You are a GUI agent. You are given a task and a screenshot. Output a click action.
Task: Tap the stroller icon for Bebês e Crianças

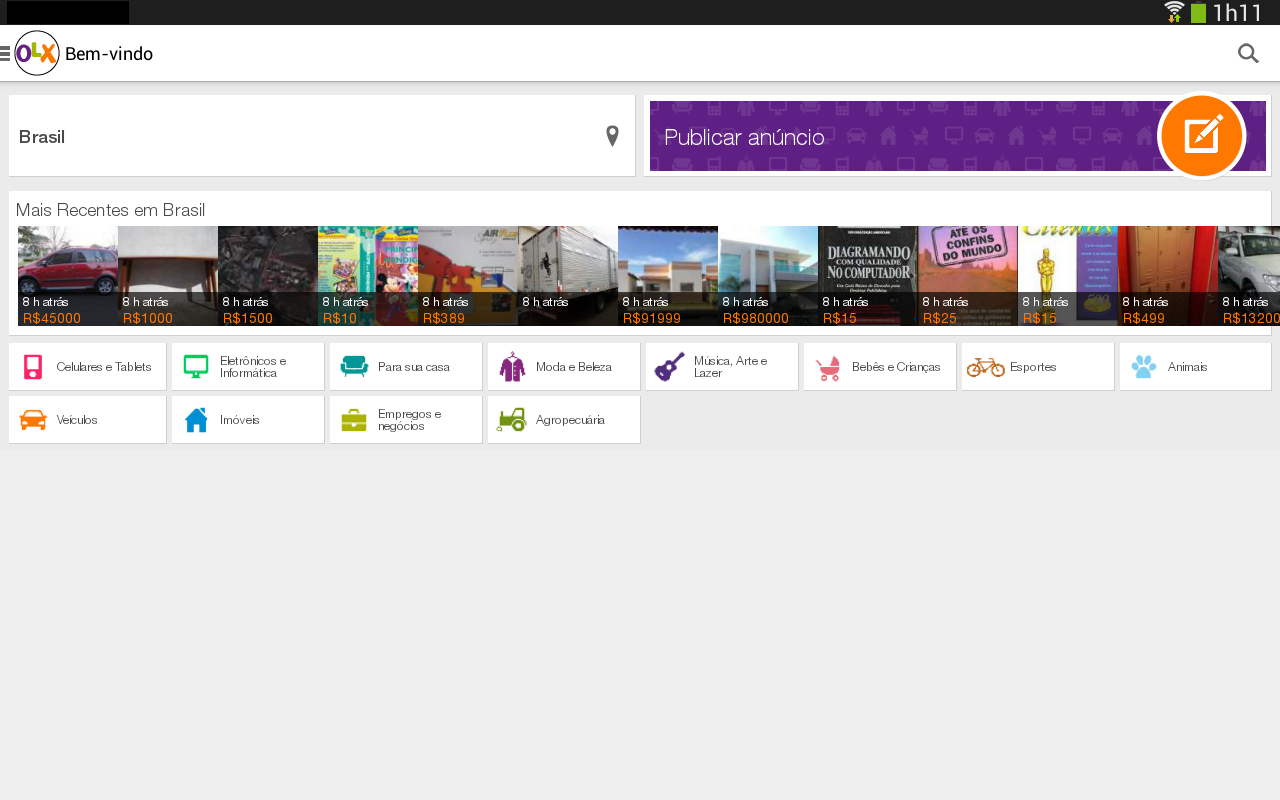tap(828, 368)
